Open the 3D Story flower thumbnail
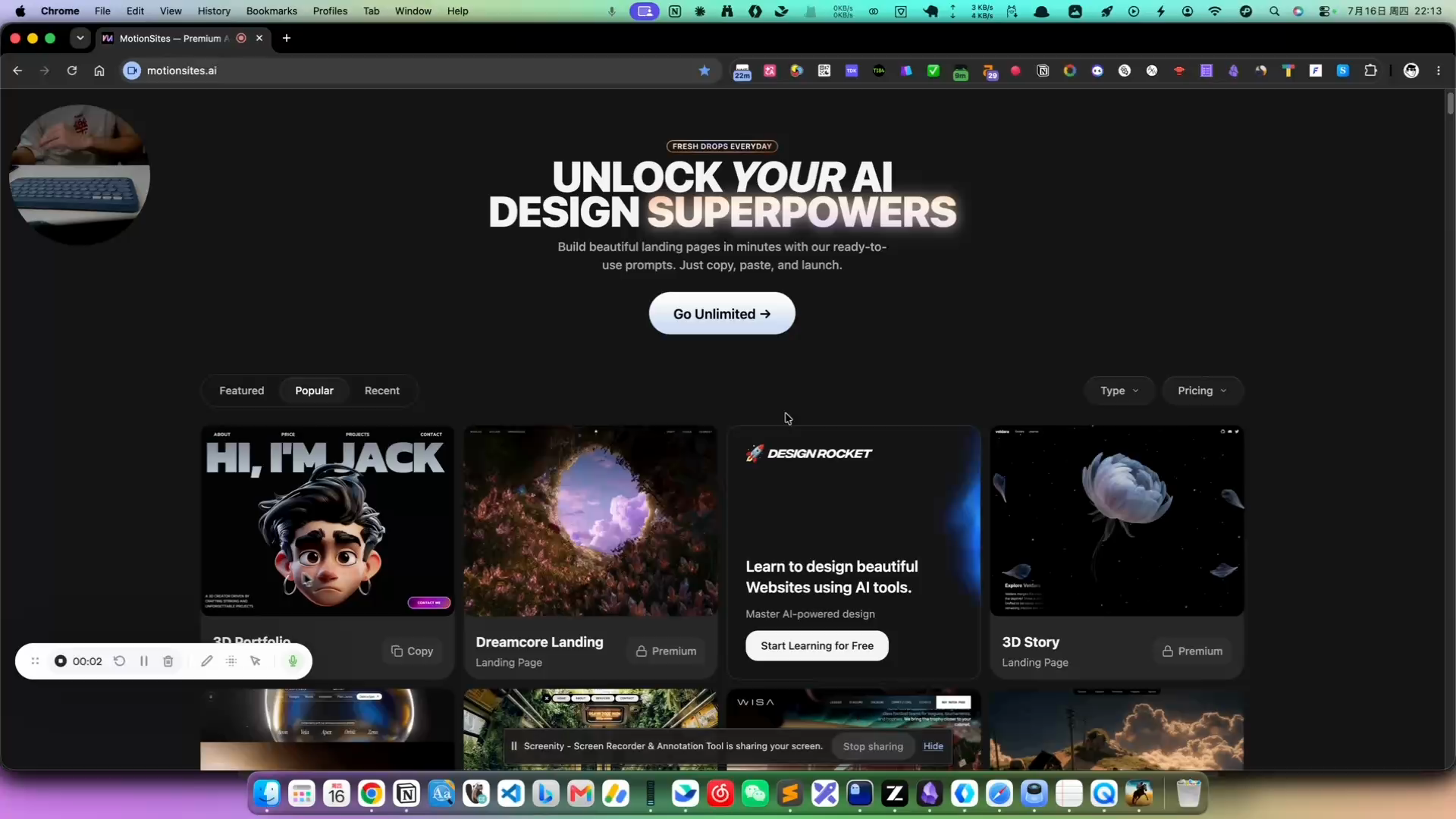Viewport: 1456px width, 819px height. coord(1117,521)
